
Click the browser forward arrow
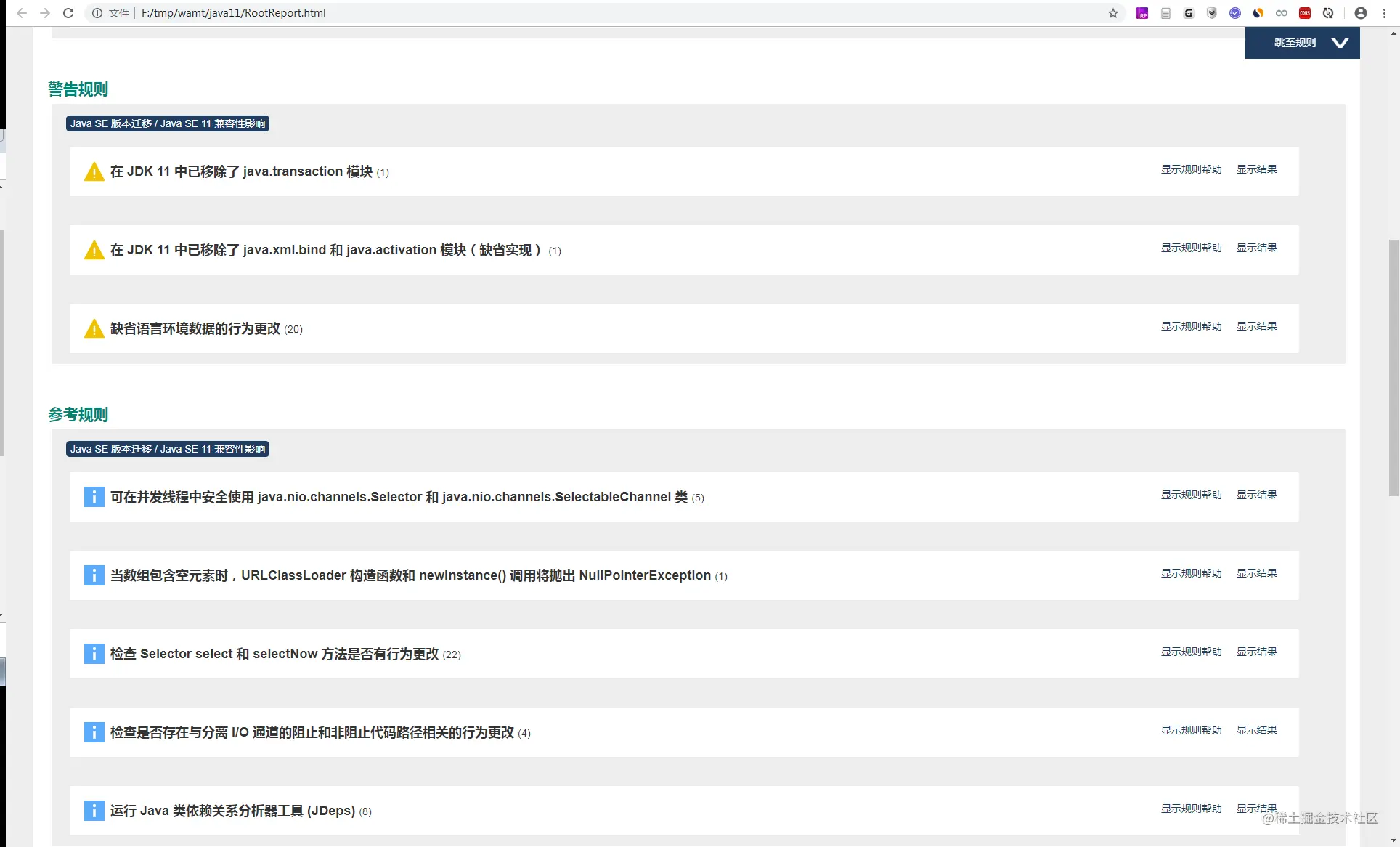click(x=45, y=13)
